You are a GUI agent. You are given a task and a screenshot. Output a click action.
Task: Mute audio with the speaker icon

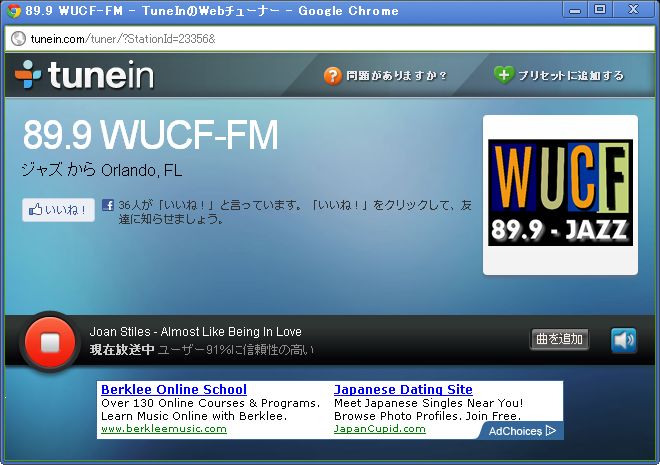click(x=623, y=340)
